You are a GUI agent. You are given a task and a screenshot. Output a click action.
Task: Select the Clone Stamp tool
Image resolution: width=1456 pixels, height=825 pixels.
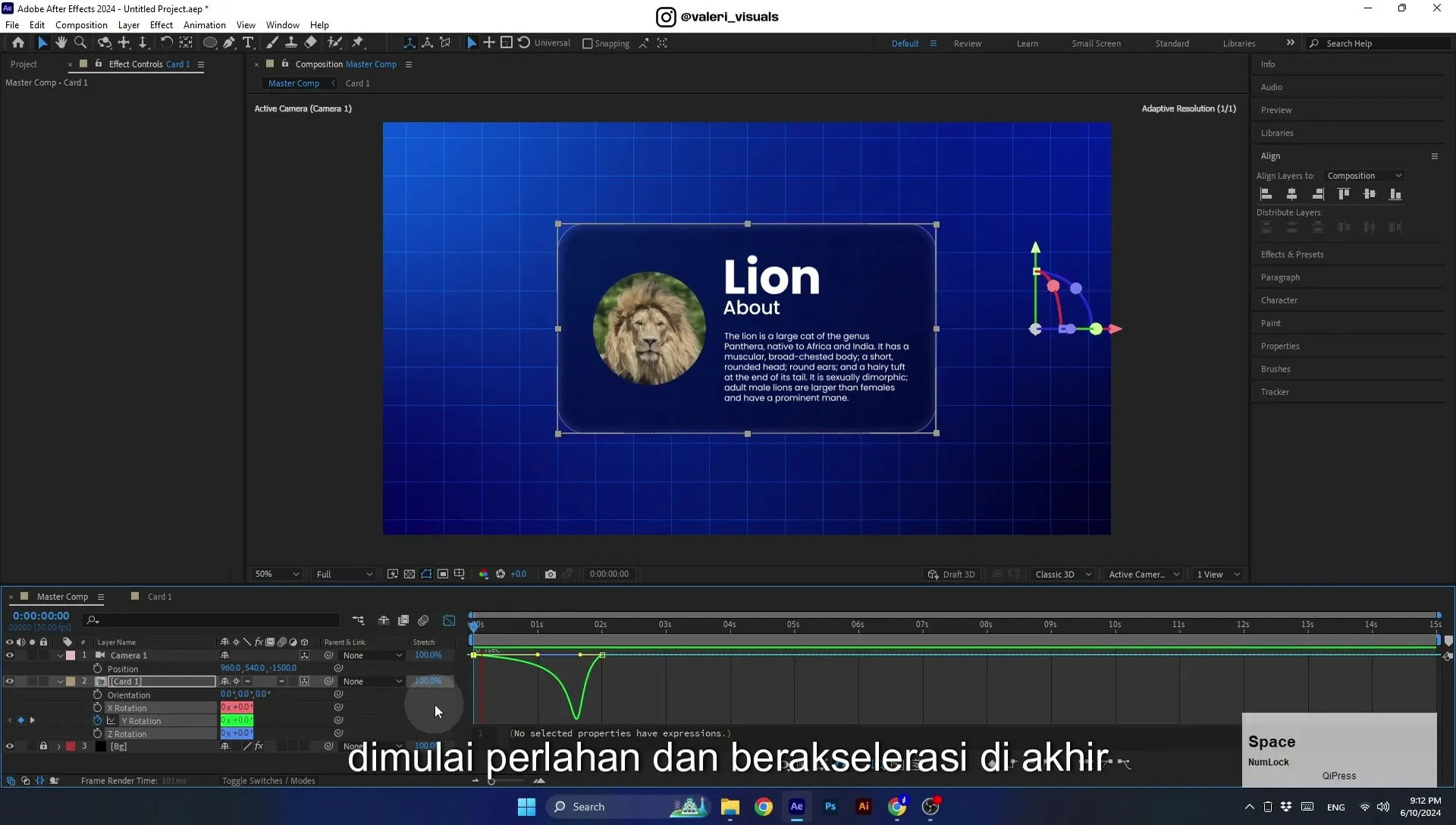(x=290, y=43)
